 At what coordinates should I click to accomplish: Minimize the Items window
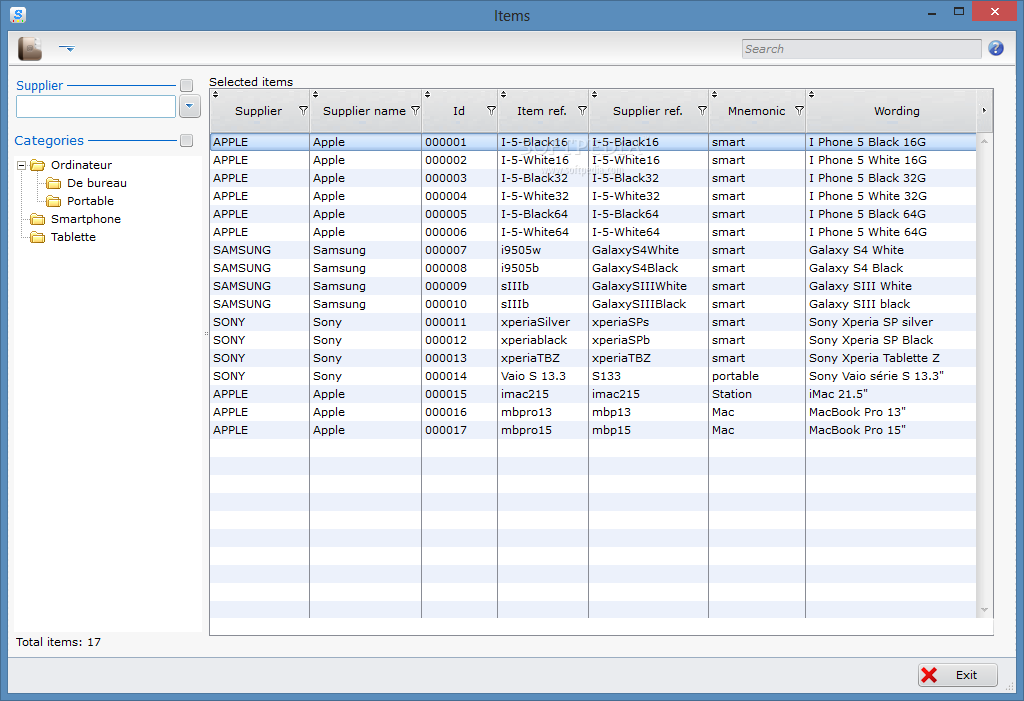pos(932,12)
